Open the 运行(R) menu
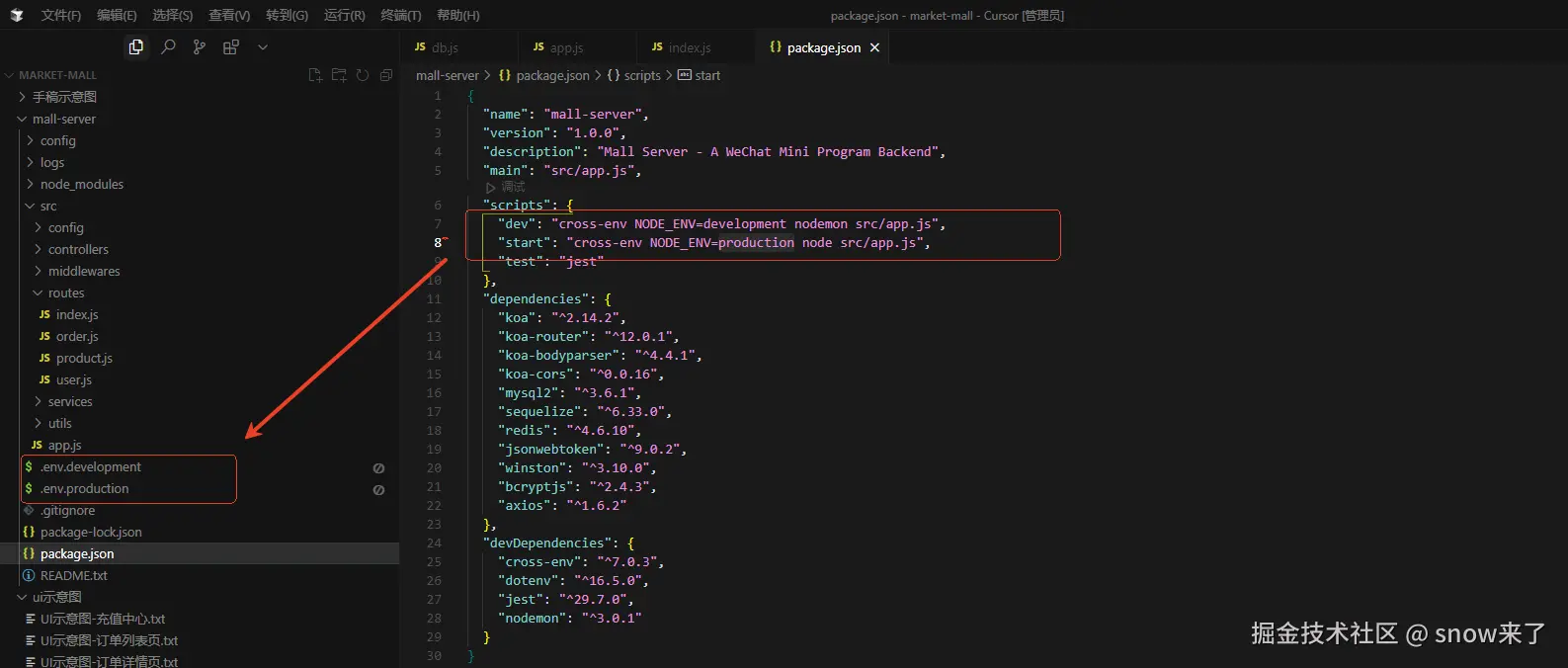This screenshot has width=1568, height=668. pos(345,15)
